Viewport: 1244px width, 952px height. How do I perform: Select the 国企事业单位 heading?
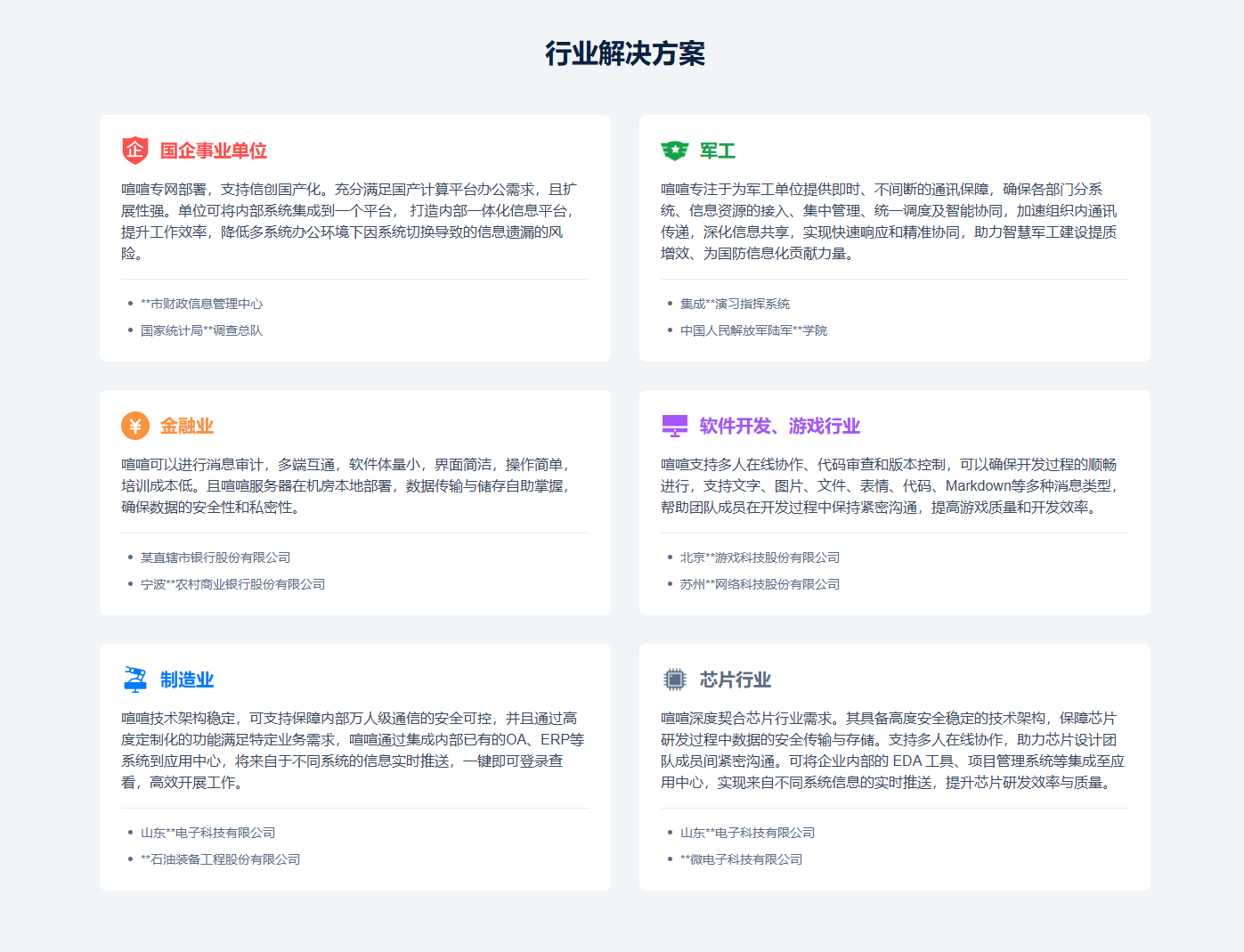(x=213, y=151)
